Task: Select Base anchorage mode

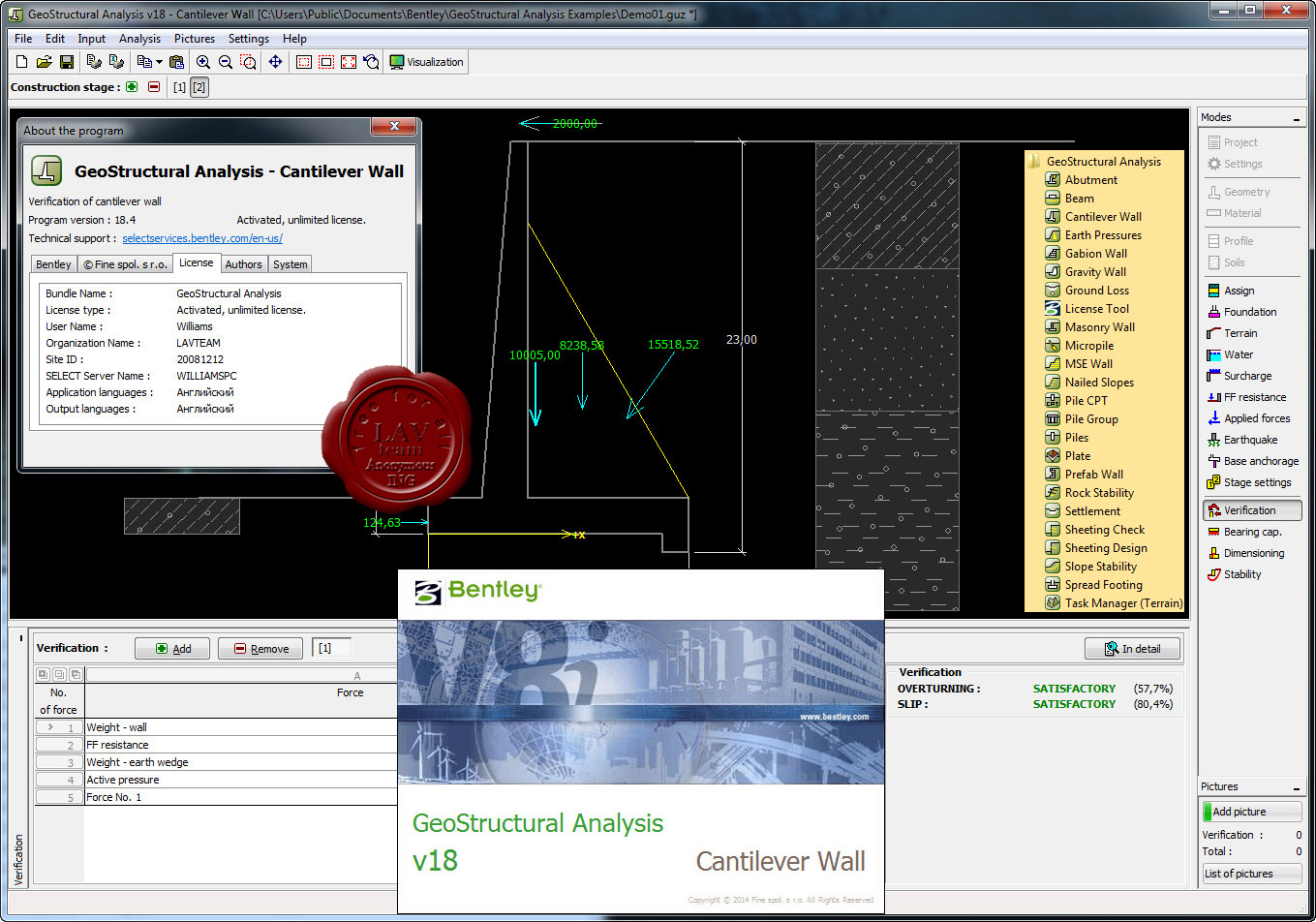Action: [1260, 461]
